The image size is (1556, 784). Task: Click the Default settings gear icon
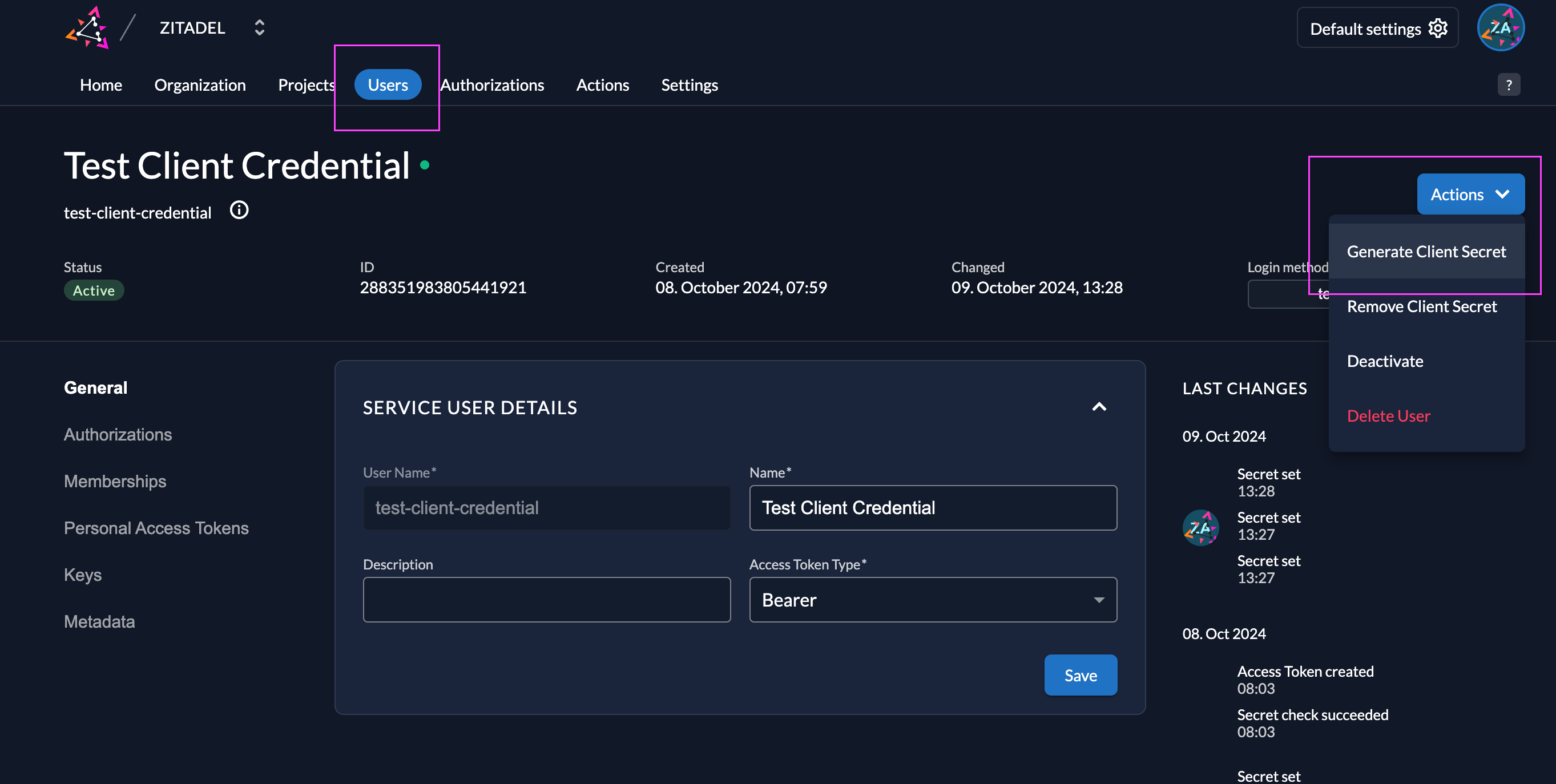(x=1438, y=29)
